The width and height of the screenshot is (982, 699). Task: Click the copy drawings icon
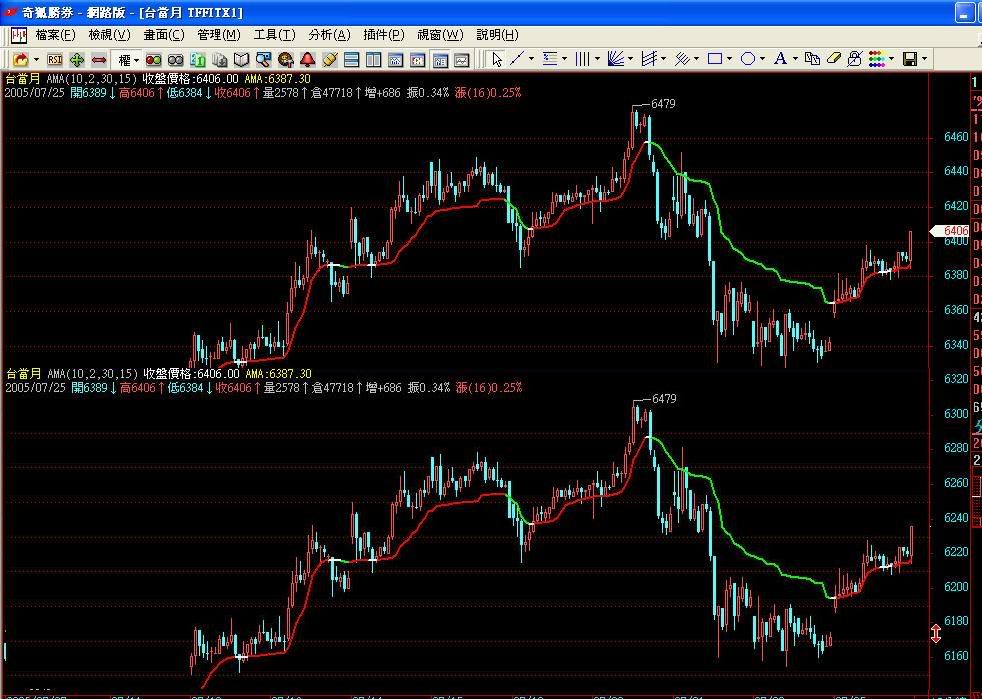[812, 59]
